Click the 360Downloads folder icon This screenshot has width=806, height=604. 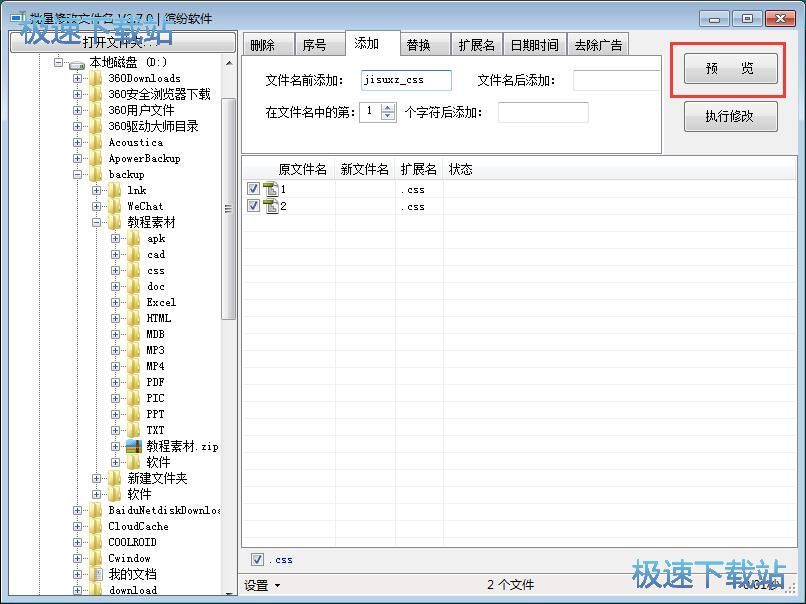tap(96, 79)
